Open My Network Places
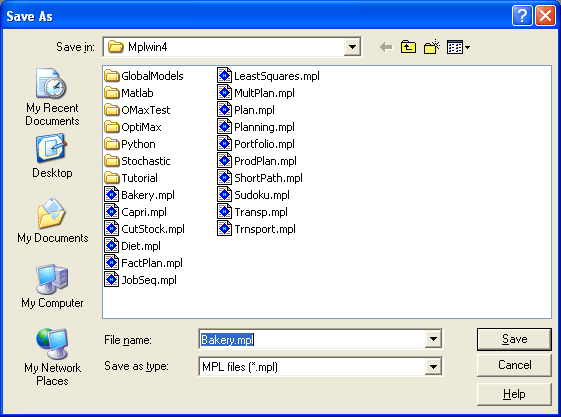The width and height of the screenshot is (561, 417). coord(52,357)
